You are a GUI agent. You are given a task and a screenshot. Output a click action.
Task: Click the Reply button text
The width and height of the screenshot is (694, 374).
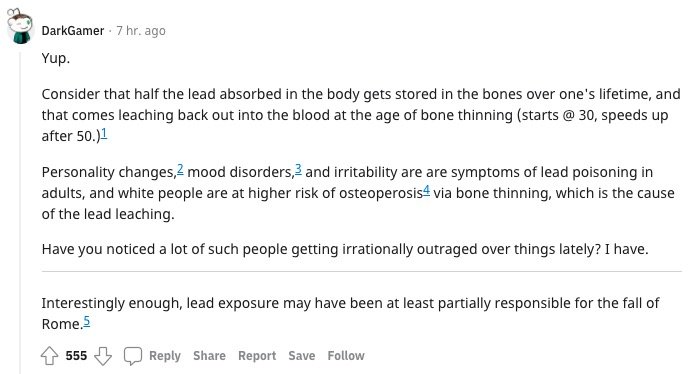click(x=165, y=355)
